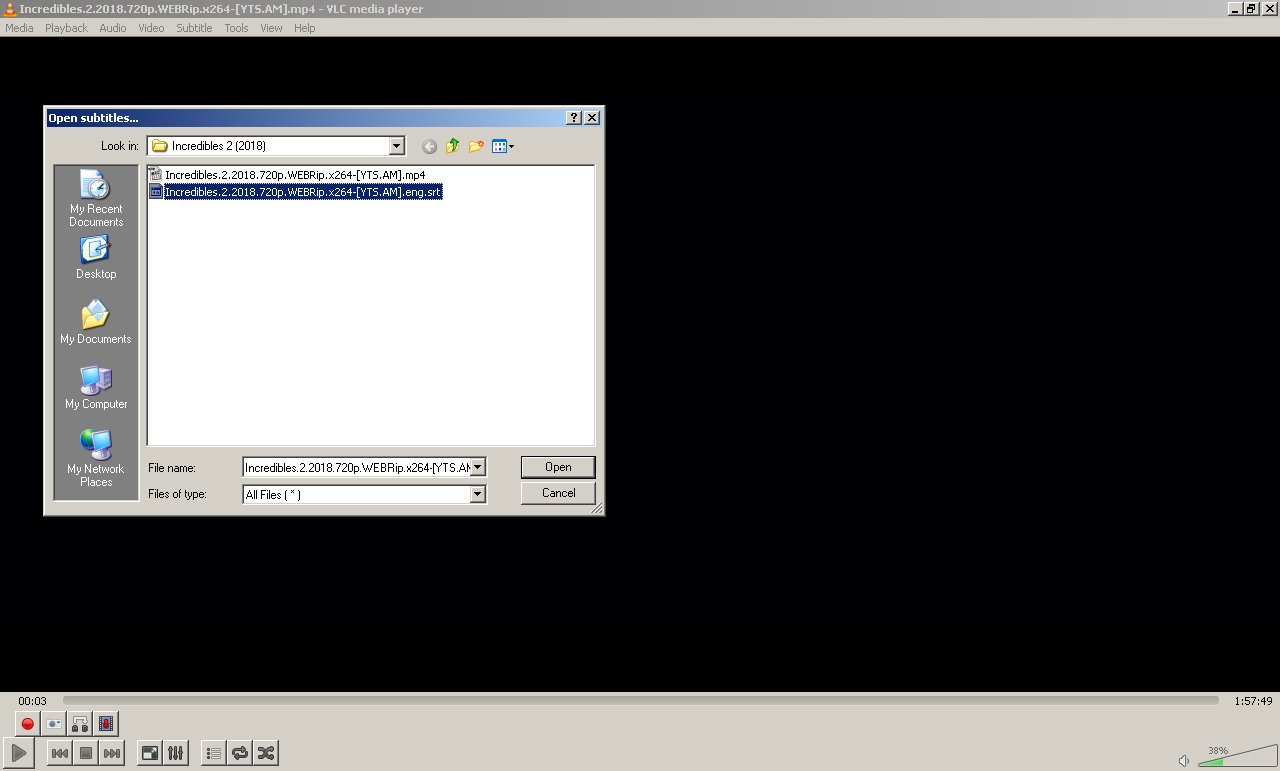1280x771 pixels.
Task: Open the Tools menu
Action: [x=236, y=28]
